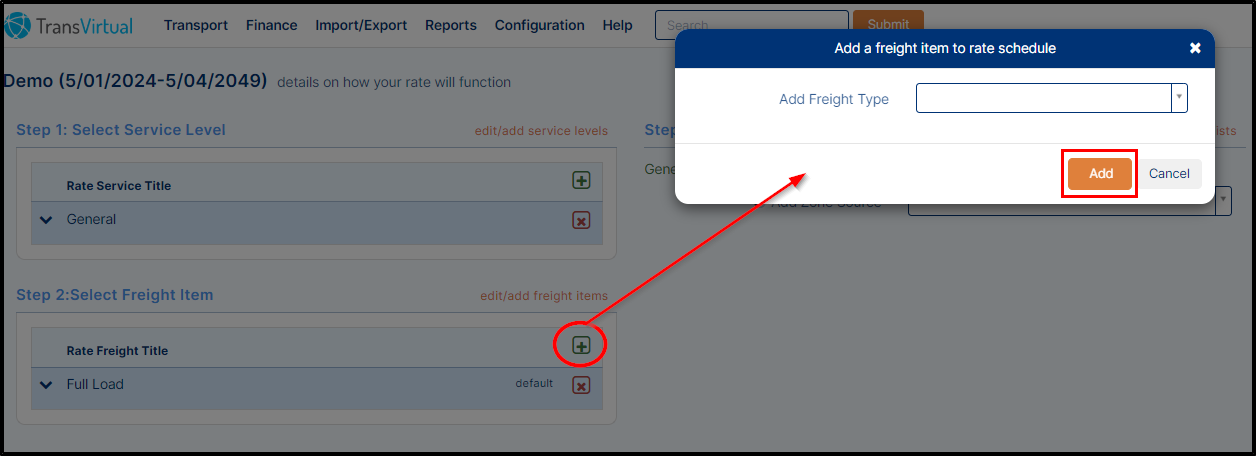The image size is (1256, 456).
Task: Follow the edit/add service levels link
Action: click(x=541, y=131)
